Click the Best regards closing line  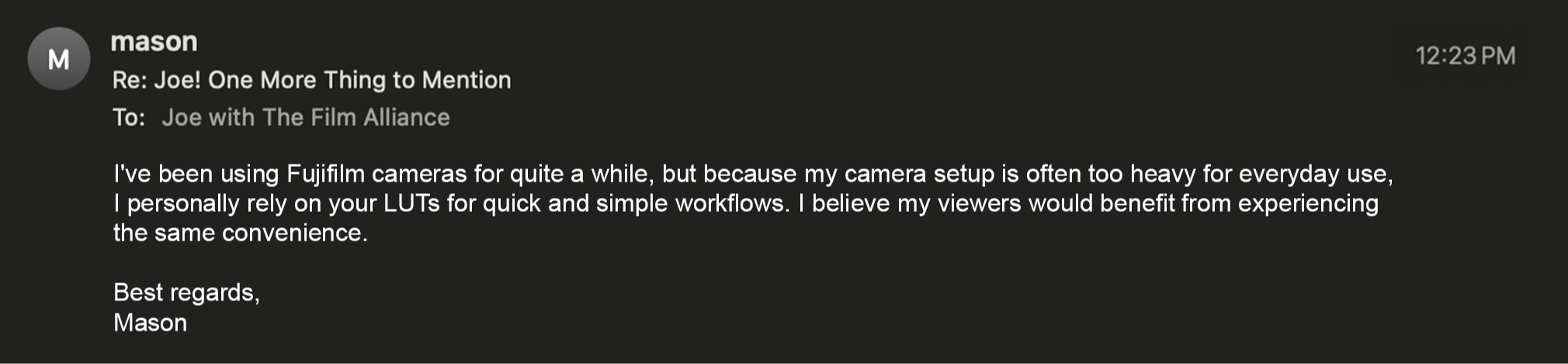click(x=186, y=293)
